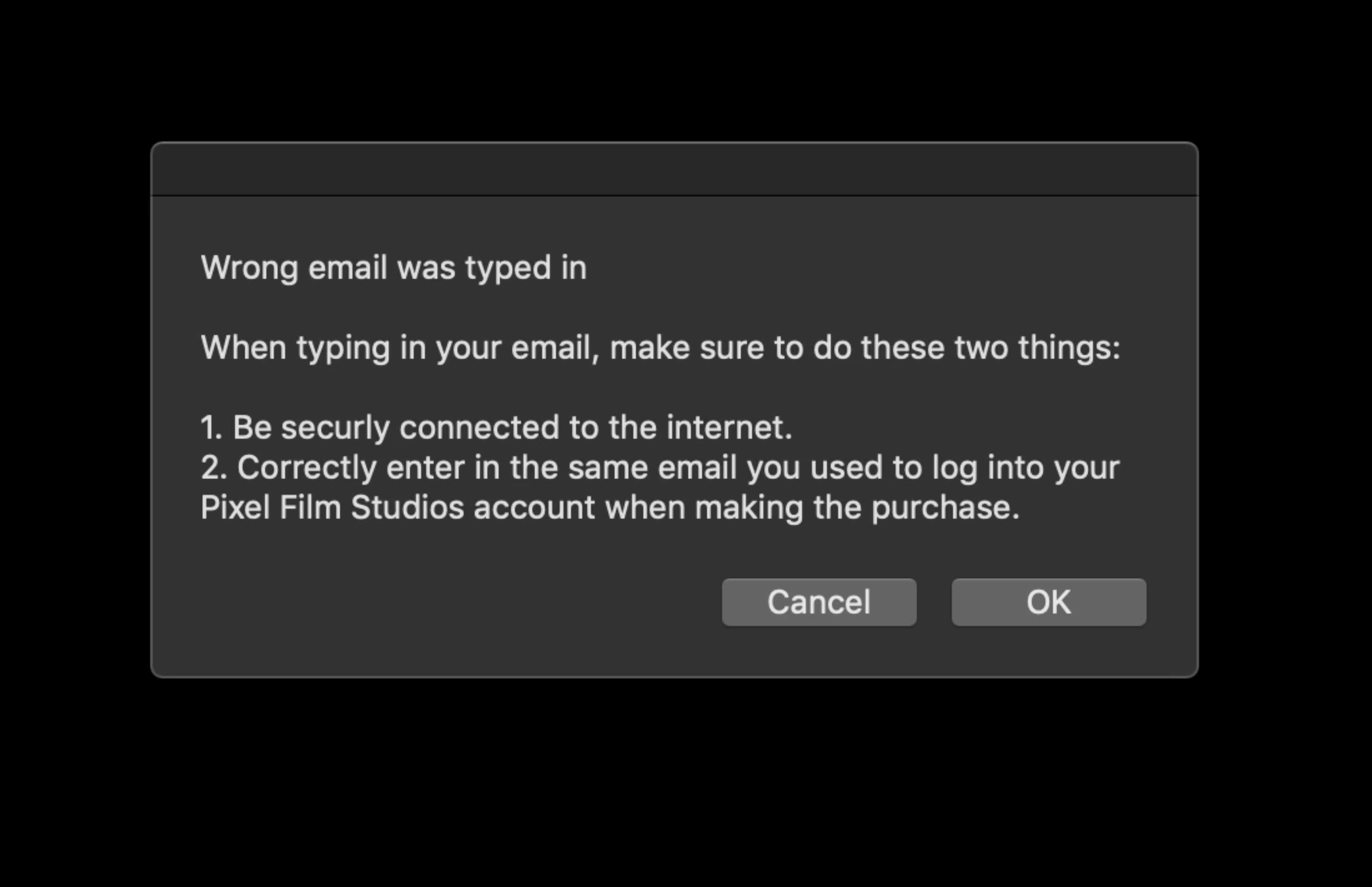Select the "Wrong email was typed in" heading
The image size is (1372, 887).
tap(394, 268)
